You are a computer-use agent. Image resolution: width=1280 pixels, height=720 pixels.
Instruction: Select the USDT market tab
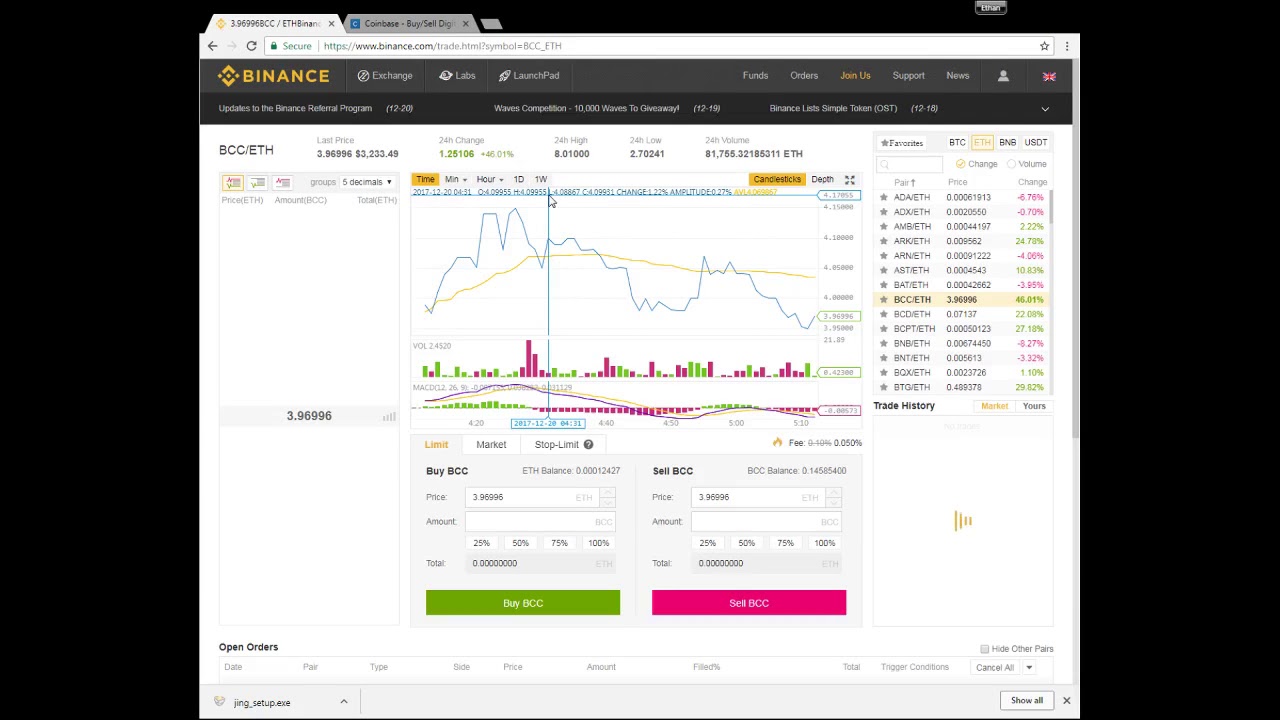pyautogui.click(x=1035, y=143)
